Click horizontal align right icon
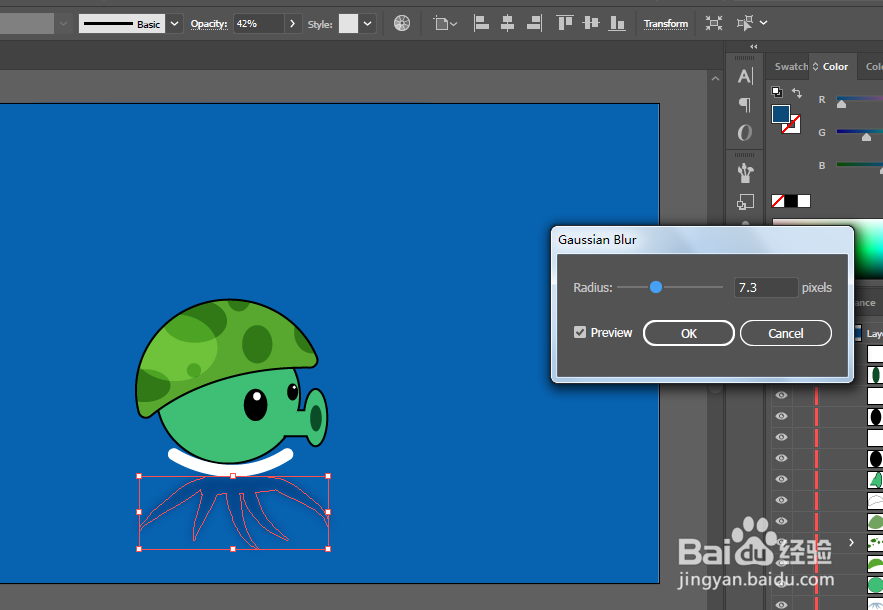 [x=534, y=23]
